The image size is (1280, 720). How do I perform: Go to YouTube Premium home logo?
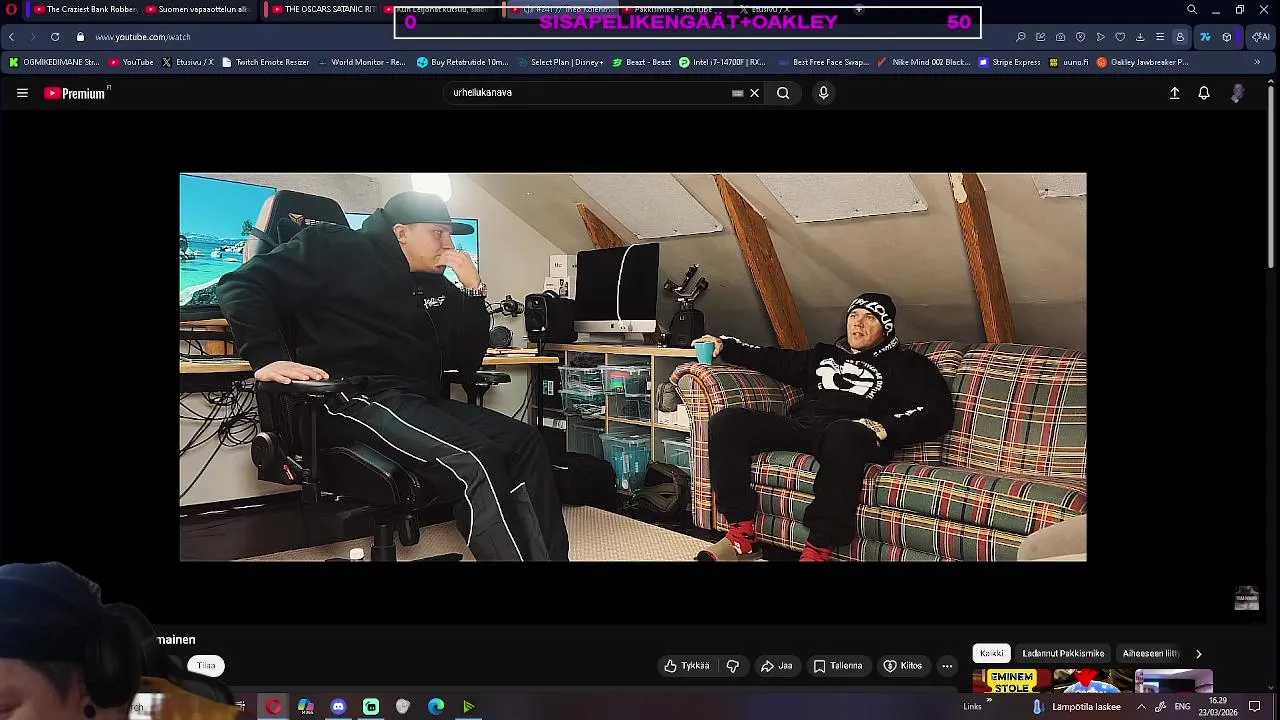click(x=76, y=93)
